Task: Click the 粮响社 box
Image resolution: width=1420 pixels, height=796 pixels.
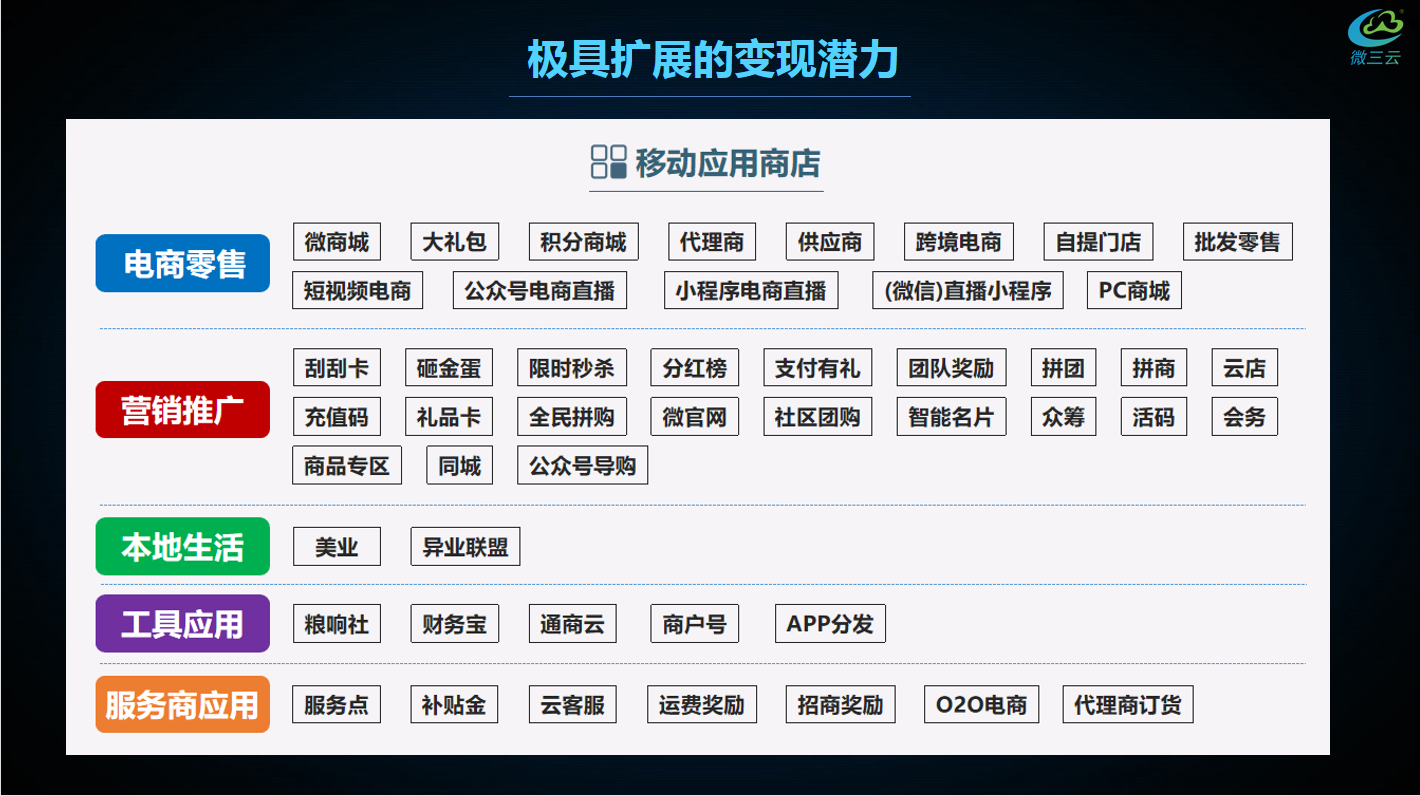Action: 337,624
